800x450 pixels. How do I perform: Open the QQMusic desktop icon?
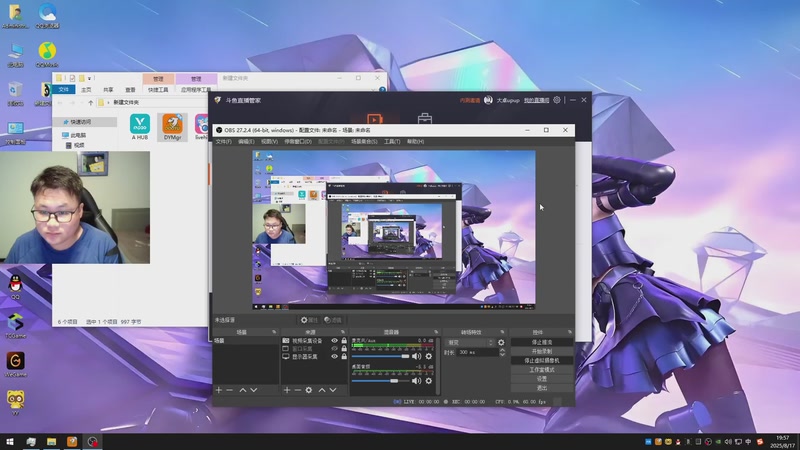pyautogui.click(x=47, y=55)
